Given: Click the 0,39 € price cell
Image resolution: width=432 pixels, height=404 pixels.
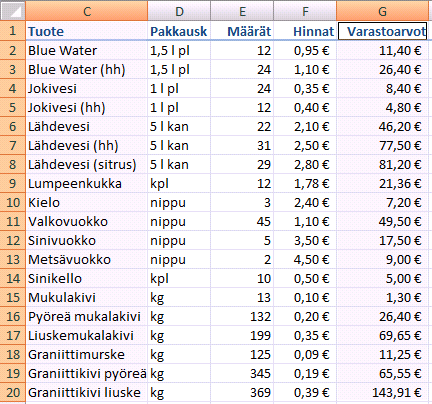Looking at the screenshot, I should [305, 392].
